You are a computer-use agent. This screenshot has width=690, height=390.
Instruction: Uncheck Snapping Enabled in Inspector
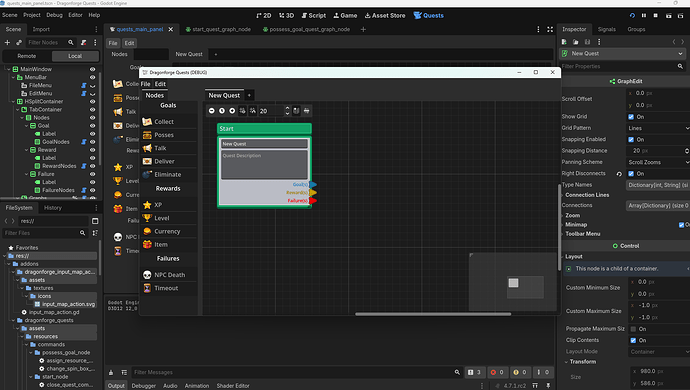click(x=631, y=140)
